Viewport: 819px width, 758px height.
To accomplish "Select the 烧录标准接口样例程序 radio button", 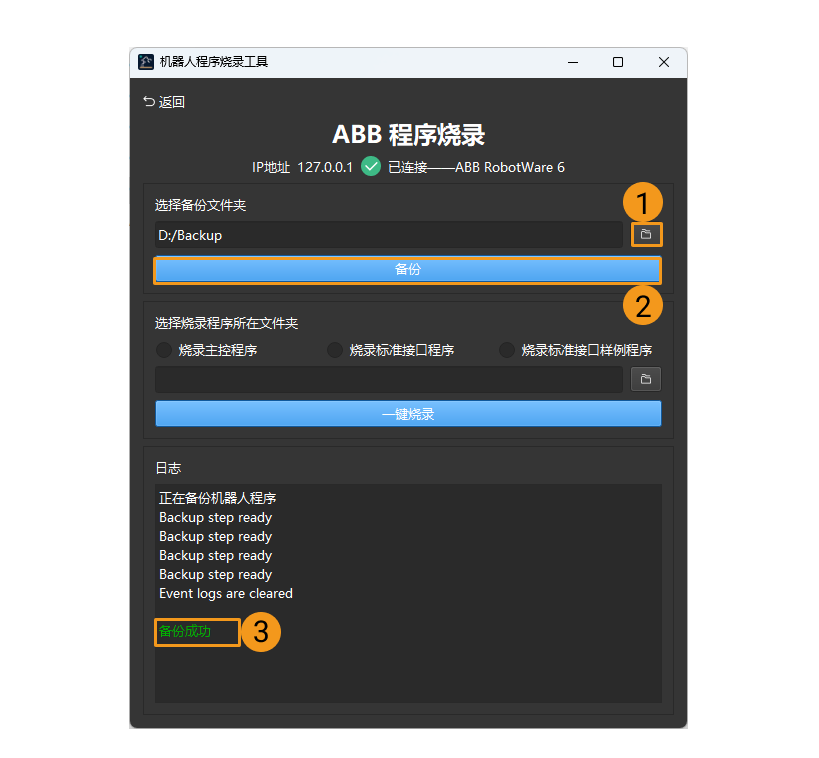I will [507, 350].
